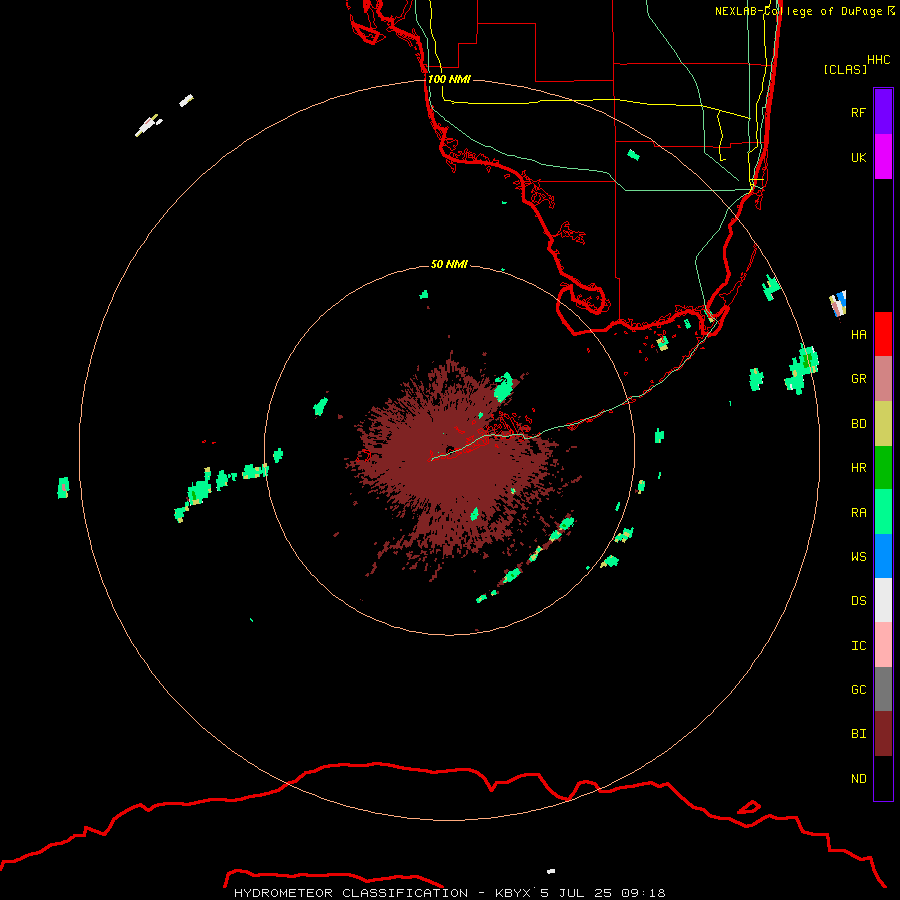Viewport: 900px width, 900px height.
Task: Click the "IC" legend label
Action: pos(858,645)
